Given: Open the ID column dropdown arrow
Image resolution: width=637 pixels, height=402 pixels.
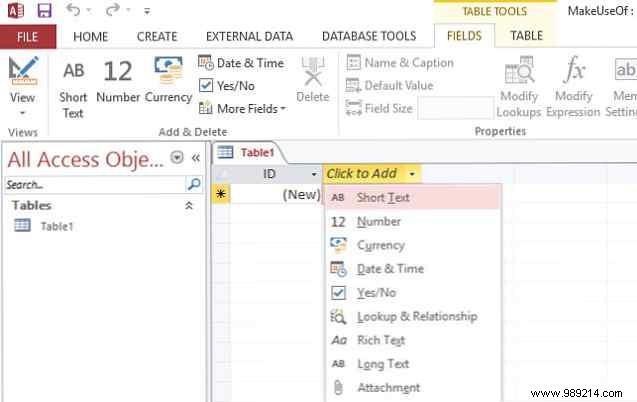Looking at the screenshot, I should coord(314,175).
